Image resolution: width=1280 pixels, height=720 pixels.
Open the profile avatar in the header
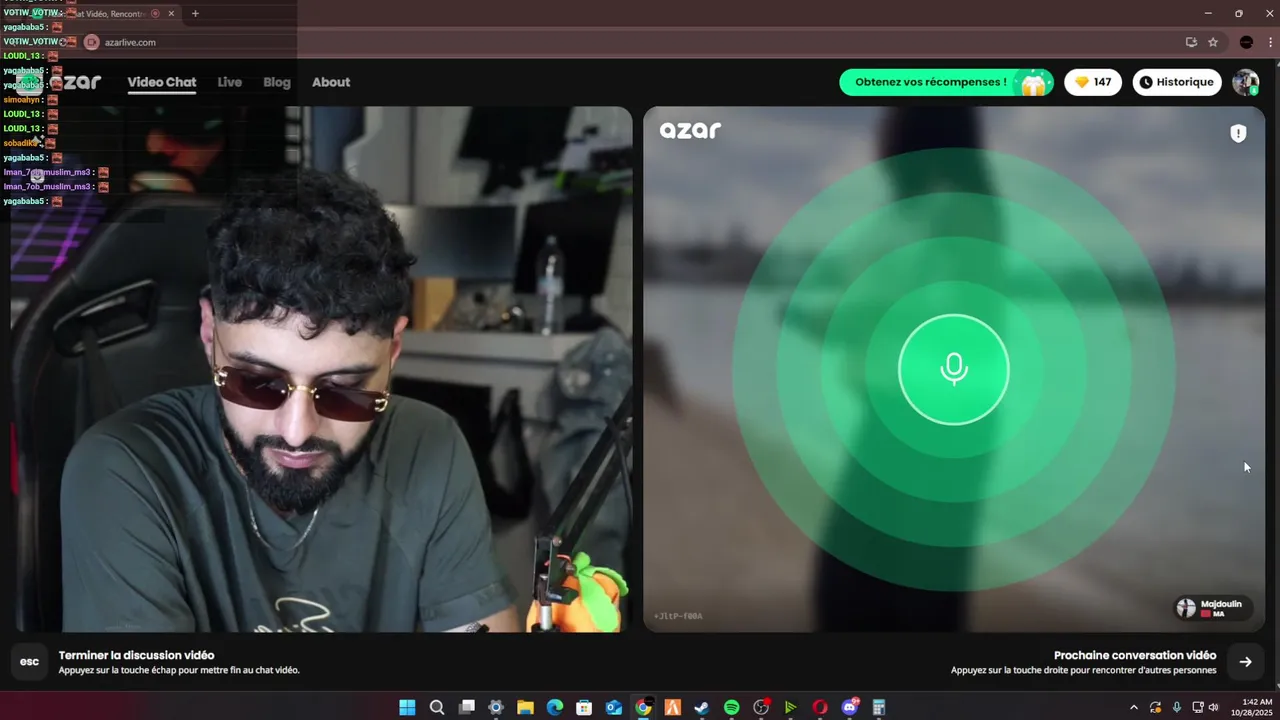pyautogui.click(x=1245, y=82)
